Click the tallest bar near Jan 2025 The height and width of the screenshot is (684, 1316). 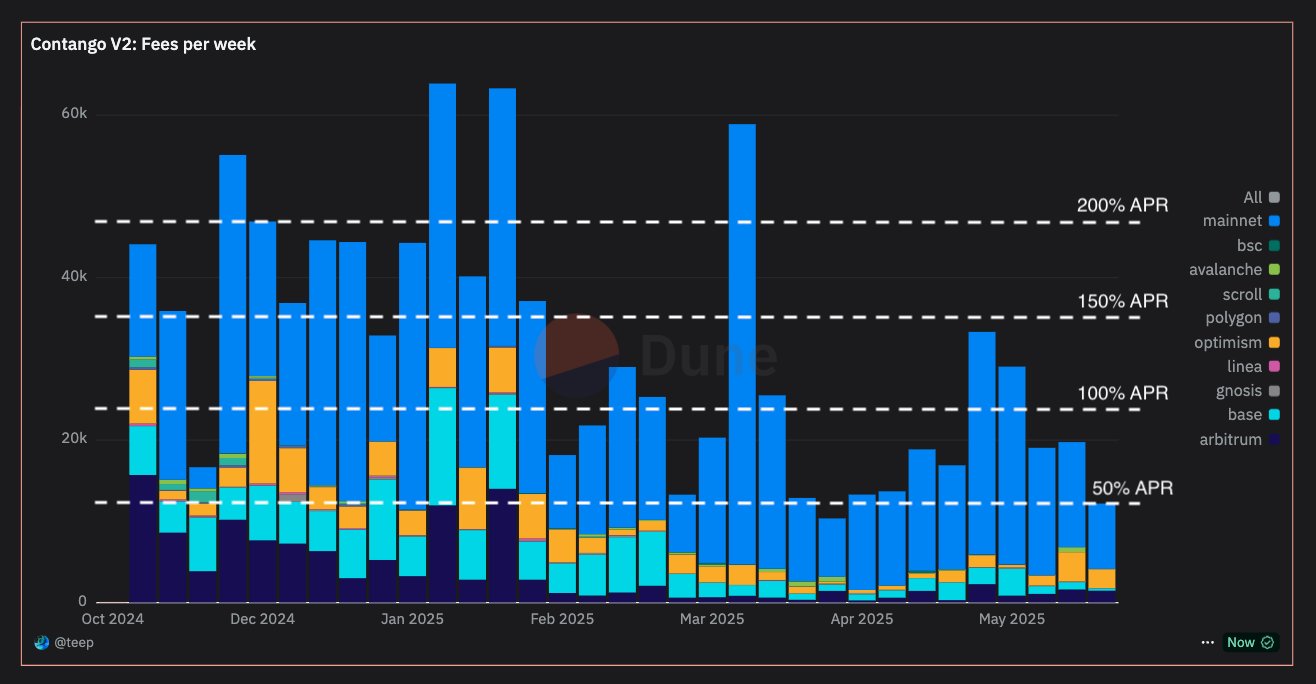coord(442,342)
